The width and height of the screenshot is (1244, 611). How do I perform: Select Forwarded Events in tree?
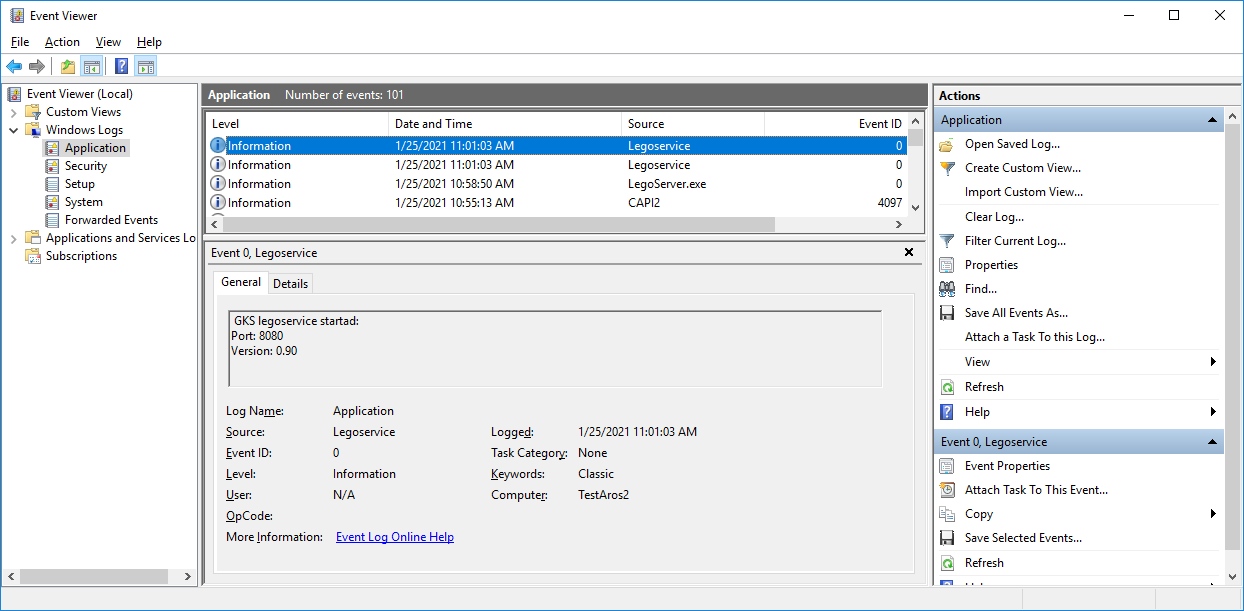pyautogui.click(x=111, y=220)
